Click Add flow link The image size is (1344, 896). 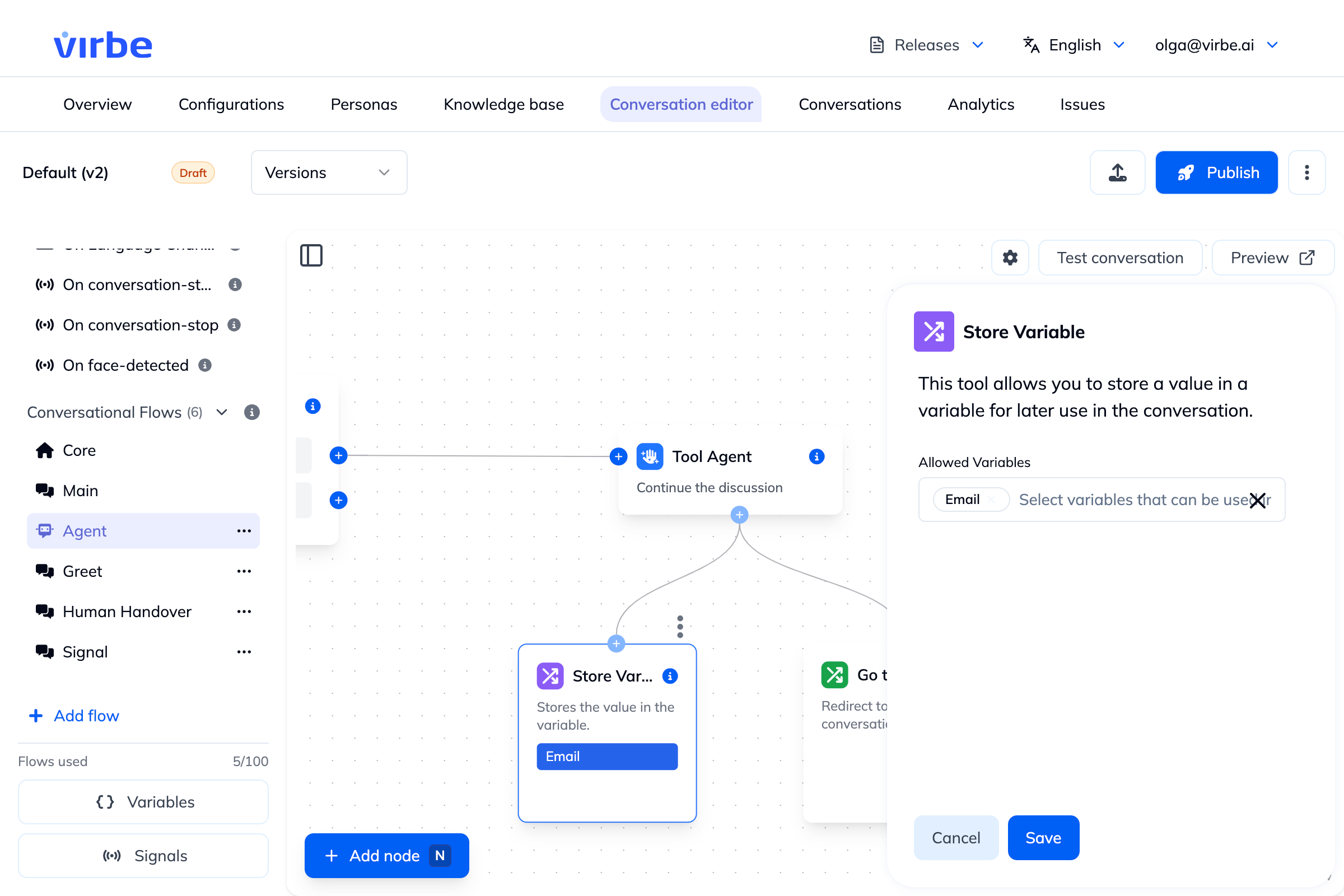(74, 716)
